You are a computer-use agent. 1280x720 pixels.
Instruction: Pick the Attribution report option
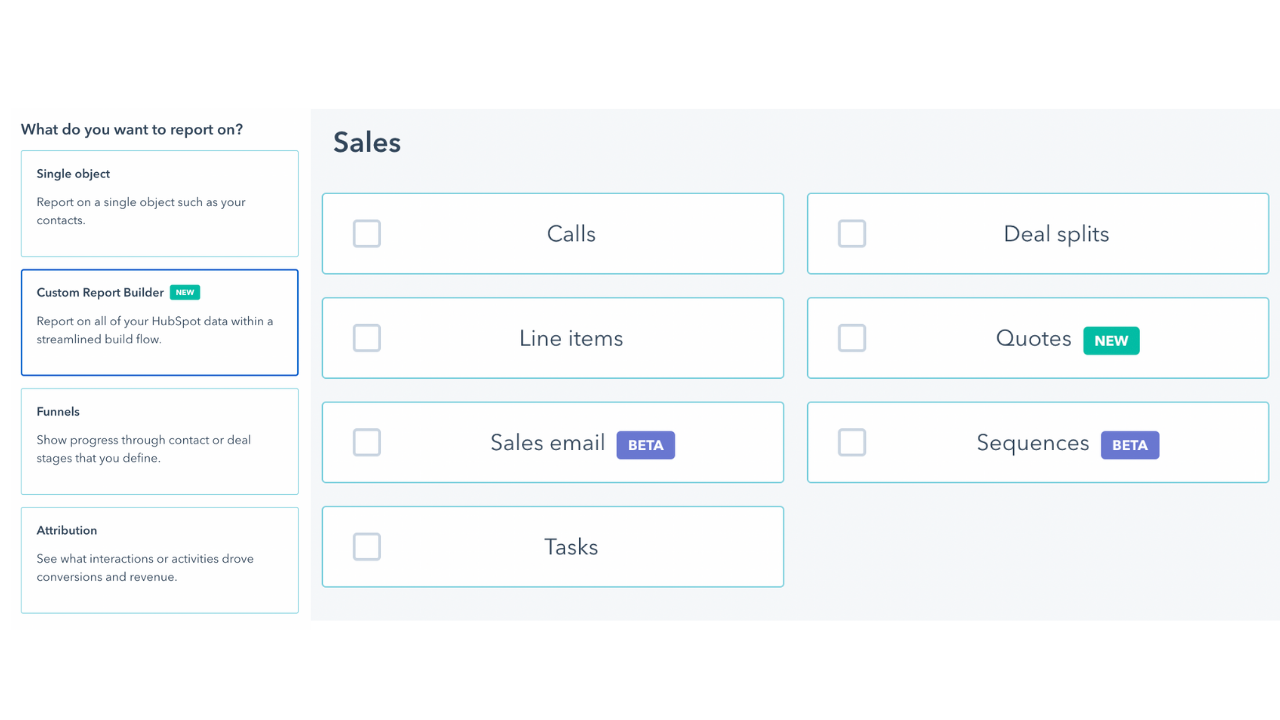(x=160, y=560)
